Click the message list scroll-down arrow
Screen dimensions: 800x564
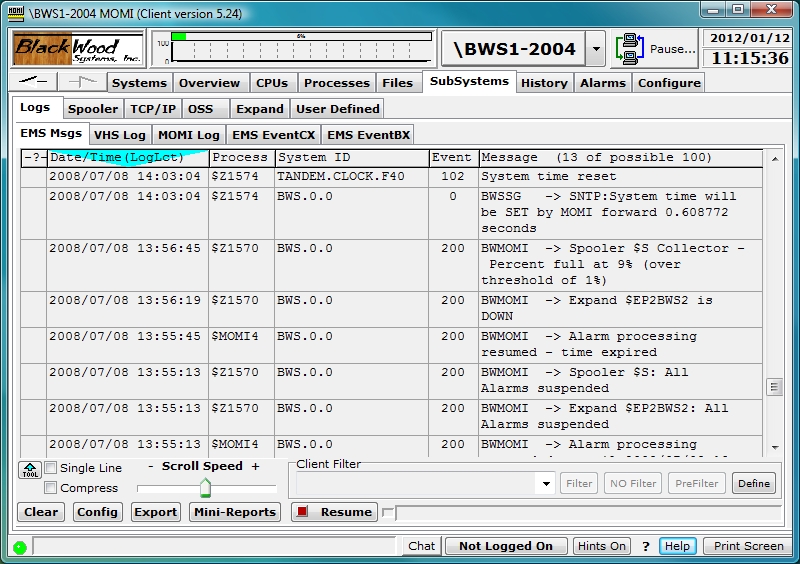tap(774, 447)
